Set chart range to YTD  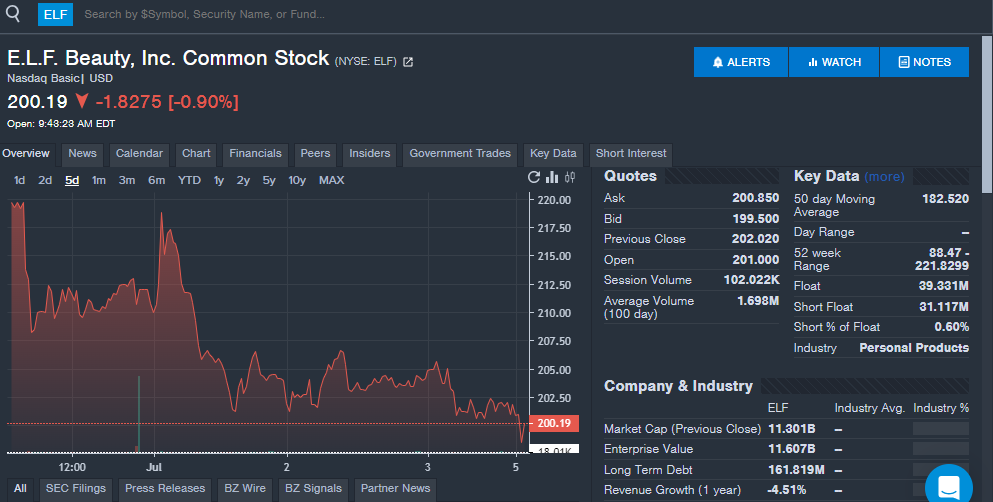point(189,180)
